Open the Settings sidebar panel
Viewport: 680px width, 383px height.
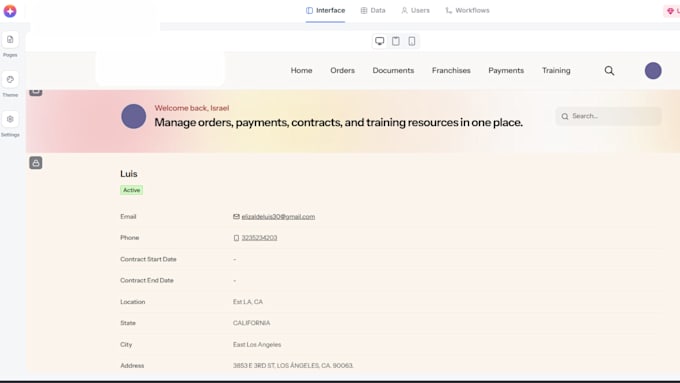coord(10,124)
